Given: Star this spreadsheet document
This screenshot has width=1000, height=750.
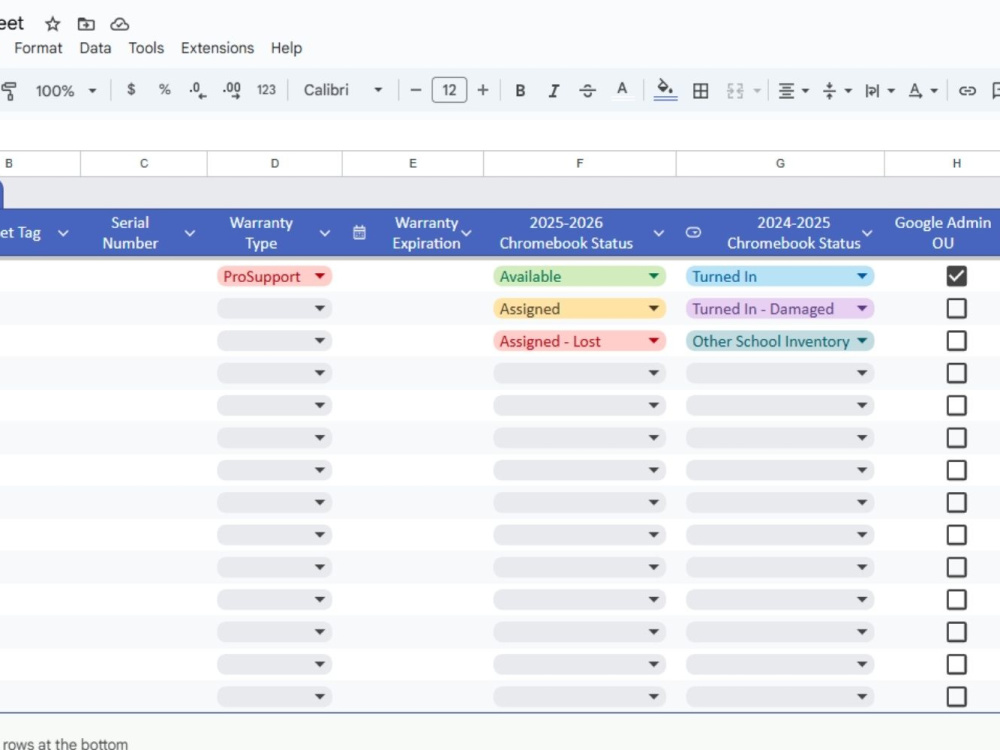Looking at the screenshot, I should (x=52, y=24).
